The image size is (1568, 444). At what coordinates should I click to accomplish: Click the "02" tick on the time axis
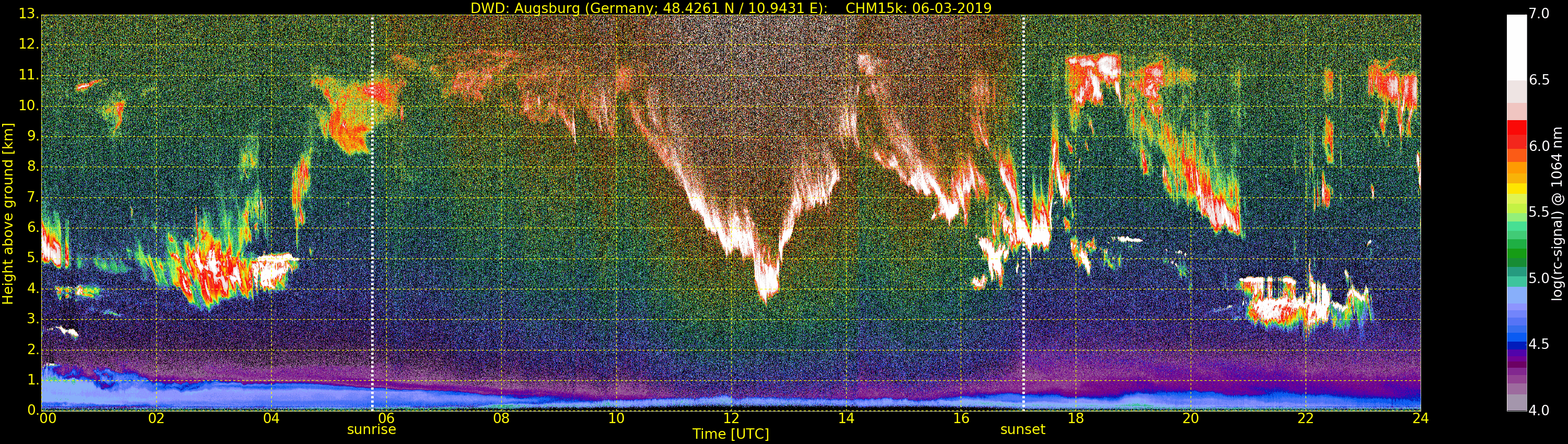pos(156,418)
